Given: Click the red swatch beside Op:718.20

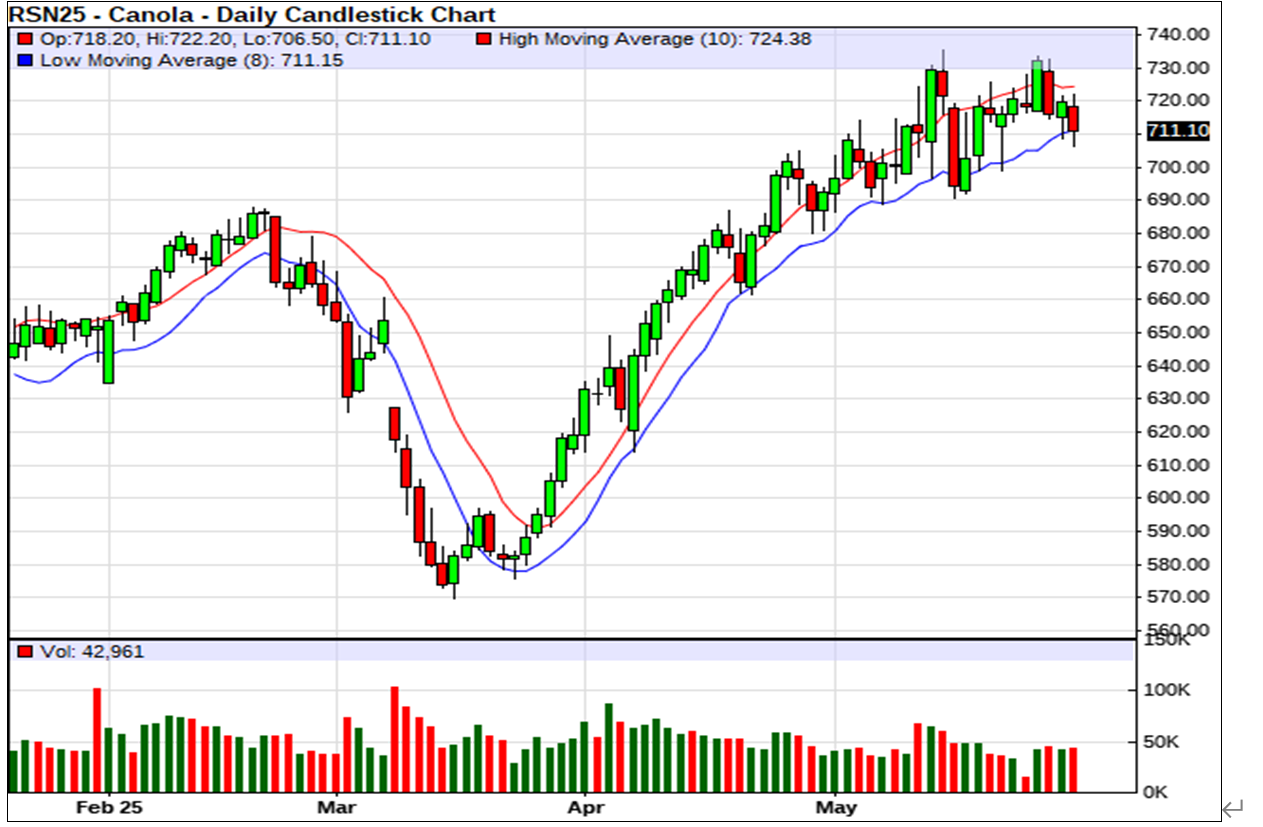Looking at the screenshot, I should [x=24, y=40].
